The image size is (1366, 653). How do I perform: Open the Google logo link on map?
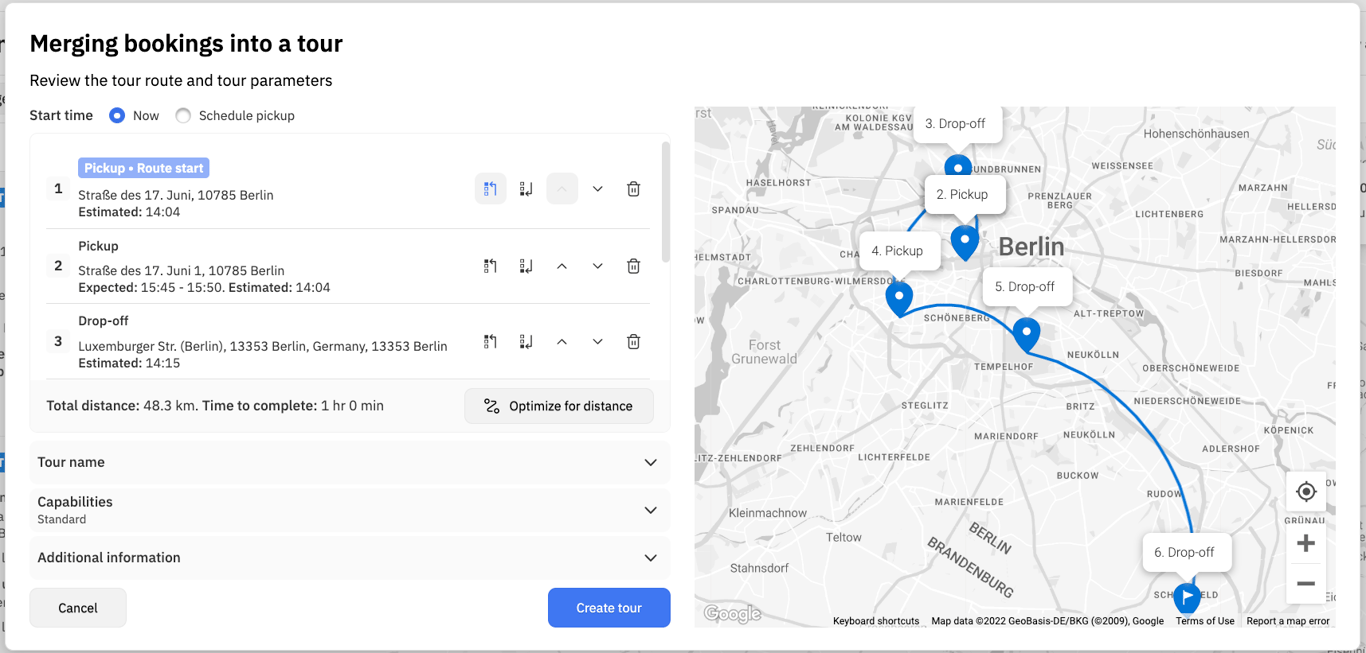732,614
